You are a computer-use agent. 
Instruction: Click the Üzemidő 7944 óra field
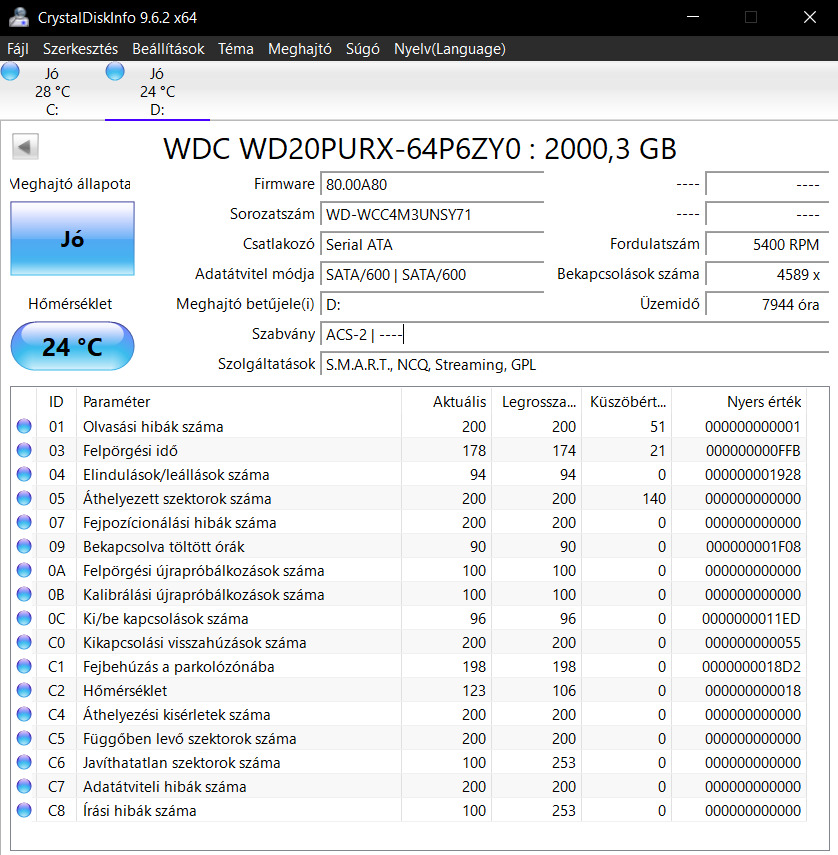coord(767,304)
